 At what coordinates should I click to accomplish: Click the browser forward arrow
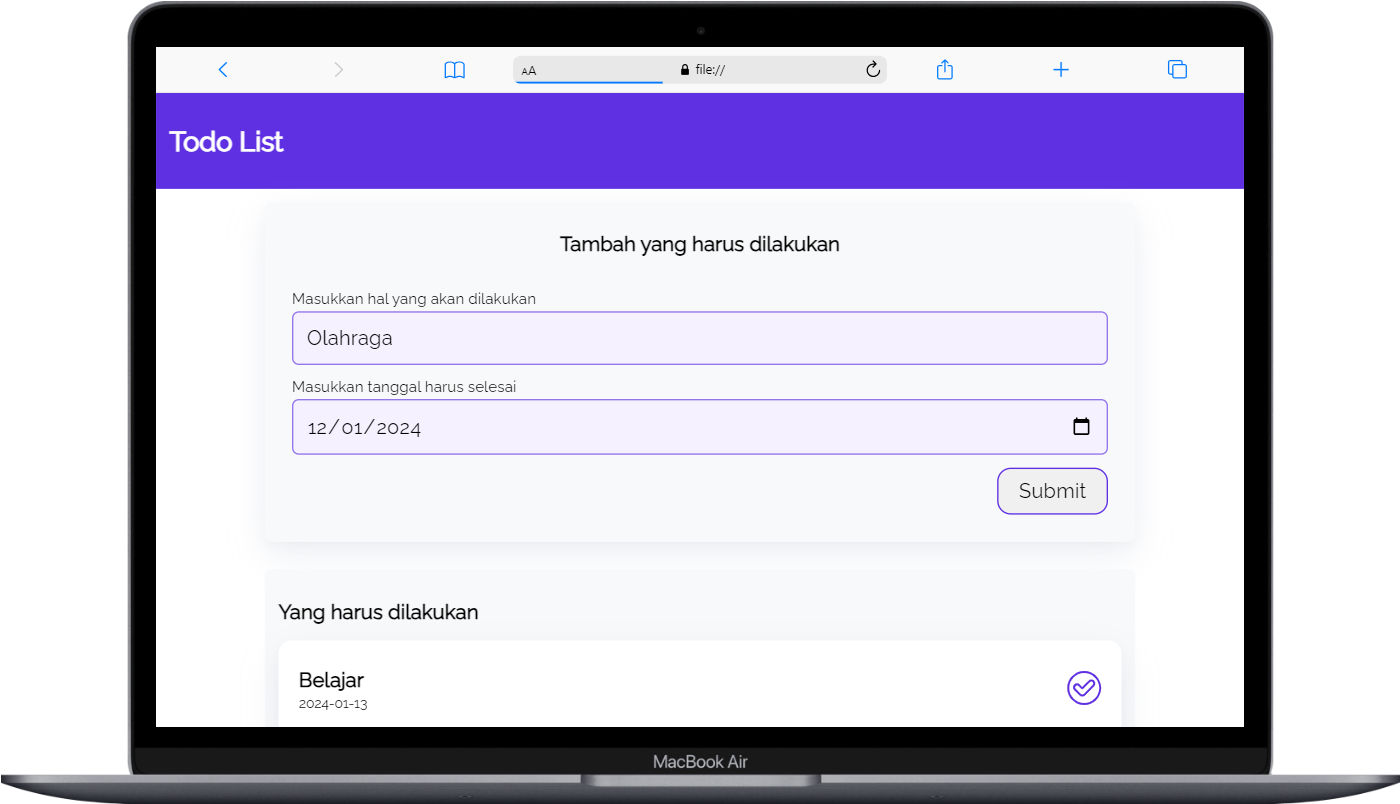[x=338, y=69]
